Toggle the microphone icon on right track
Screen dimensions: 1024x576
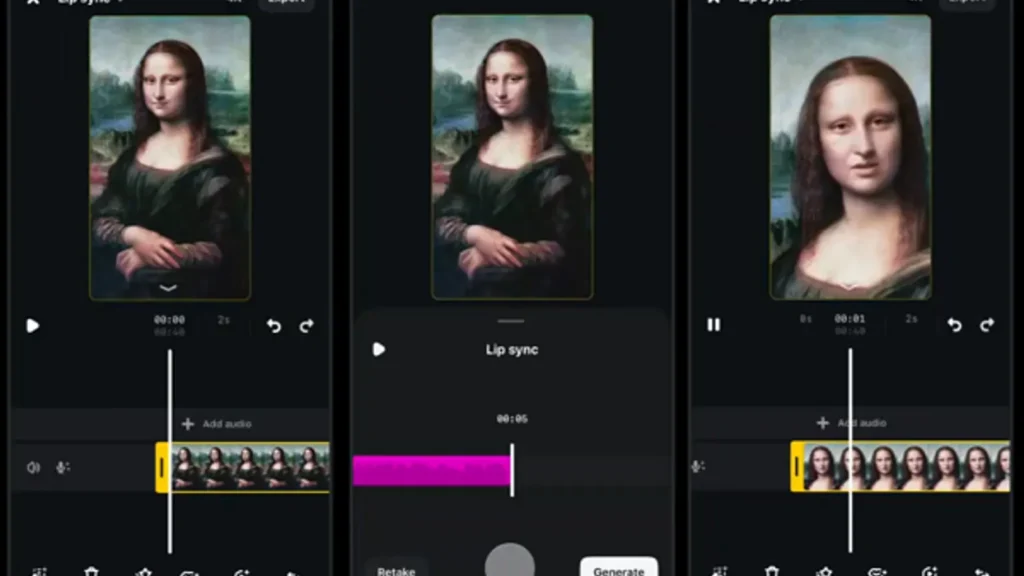(697, 467)
